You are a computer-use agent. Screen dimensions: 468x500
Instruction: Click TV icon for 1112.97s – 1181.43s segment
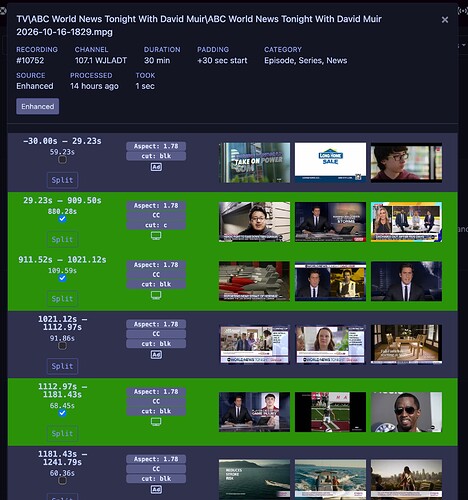[156, 422]
